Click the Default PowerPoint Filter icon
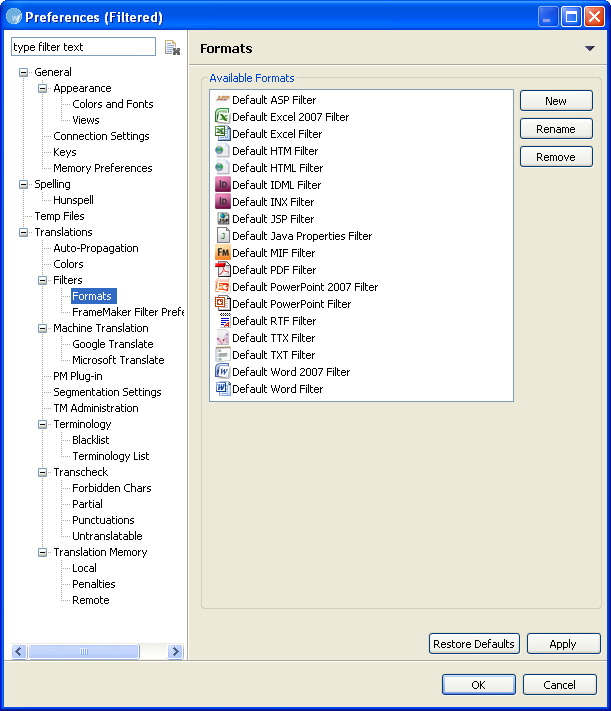Image resolution: width=611 pixels, height=711 pixels. 222,303
